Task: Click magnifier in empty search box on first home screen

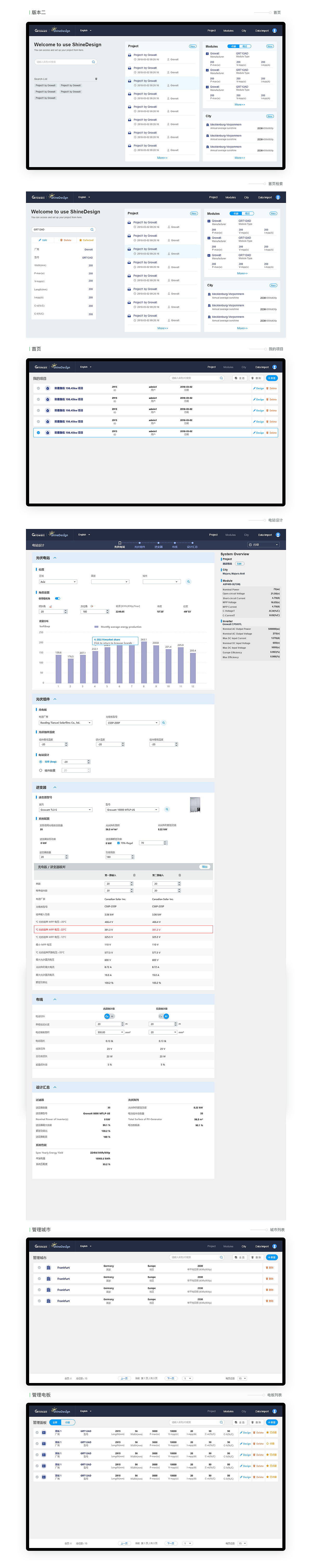Action: 93,62
